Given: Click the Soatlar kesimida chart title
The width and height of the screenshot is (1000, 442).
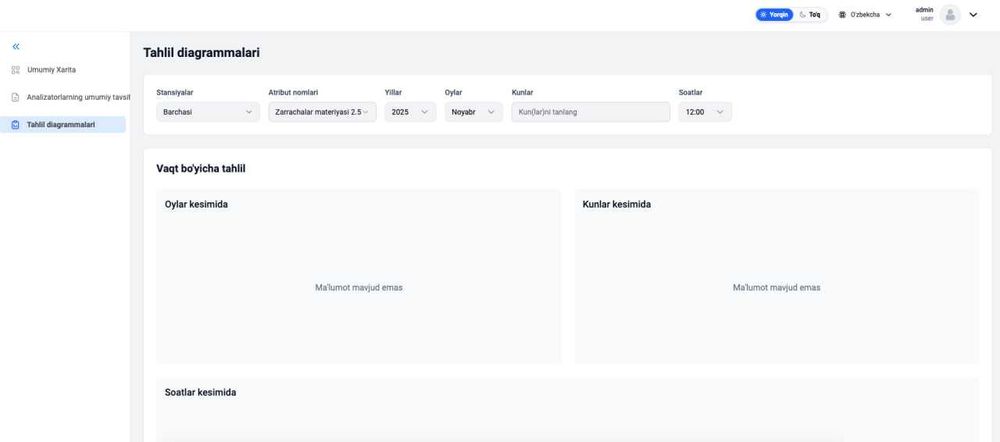Looking at the screenshot, I should coord(200,392).
